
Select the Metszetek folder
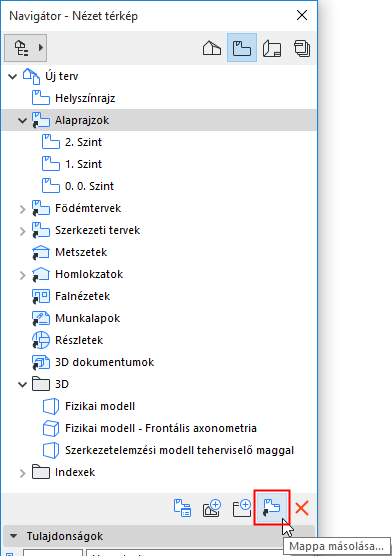tap(81, 252)
